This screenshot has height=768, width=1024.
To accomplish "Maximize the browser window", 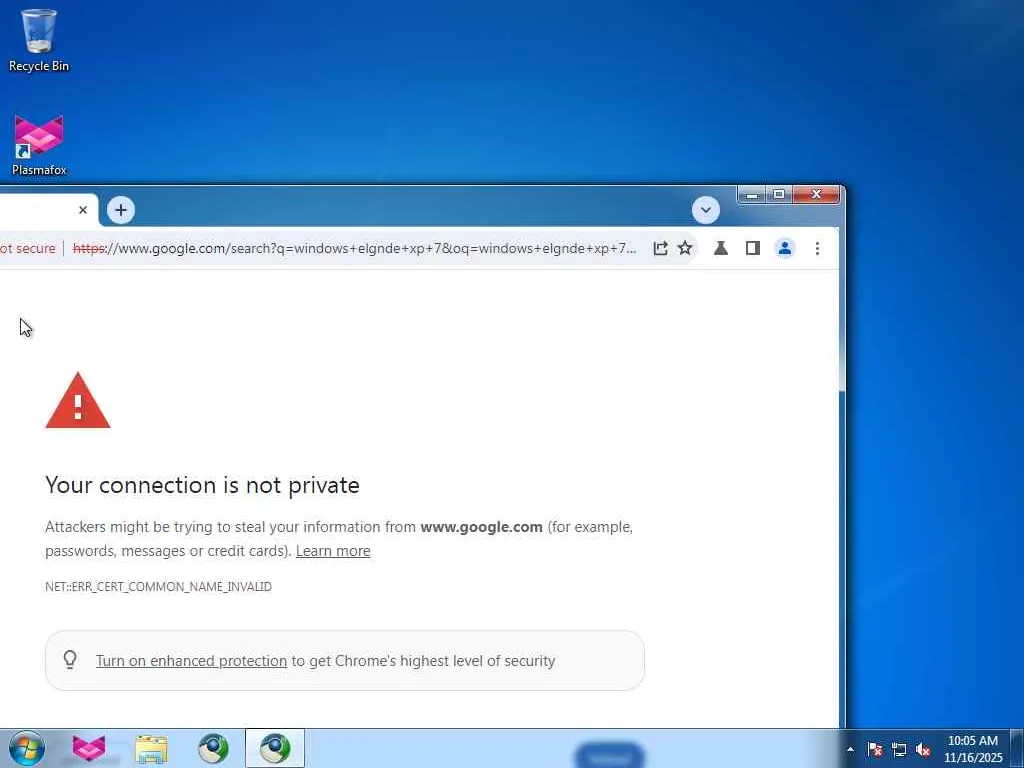I will [779, 195].
